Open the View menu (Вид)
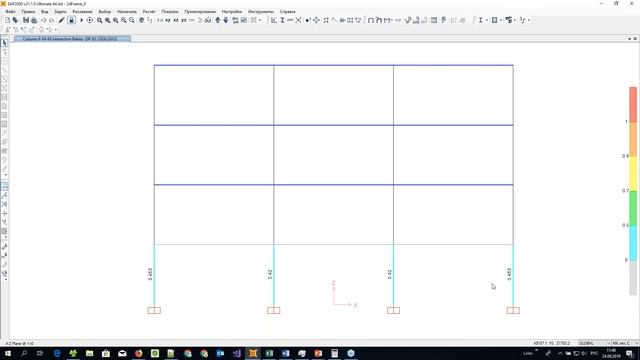This screenshot has height=360, width=640. tap(44, 11)
